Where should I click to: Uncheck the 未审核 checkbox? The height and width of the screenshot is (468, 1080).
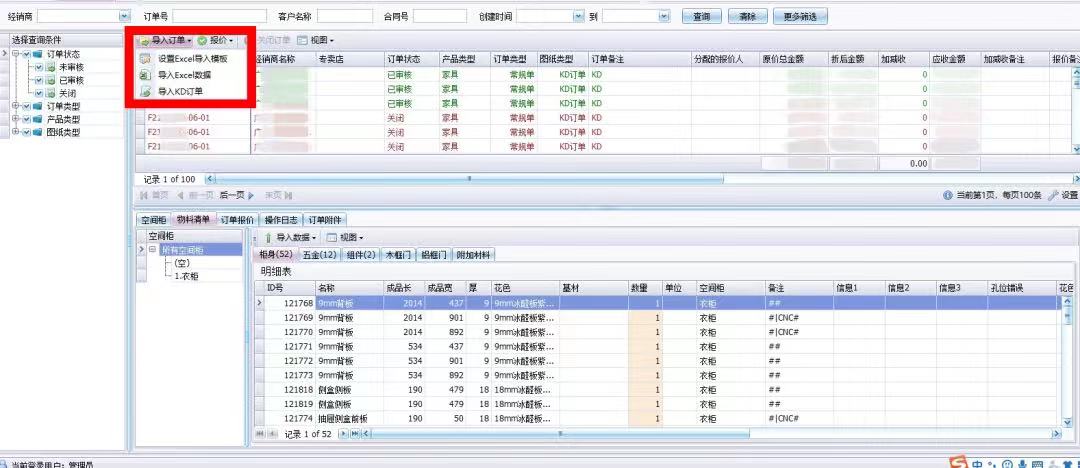pyautogui.click(x=39, y=68)
